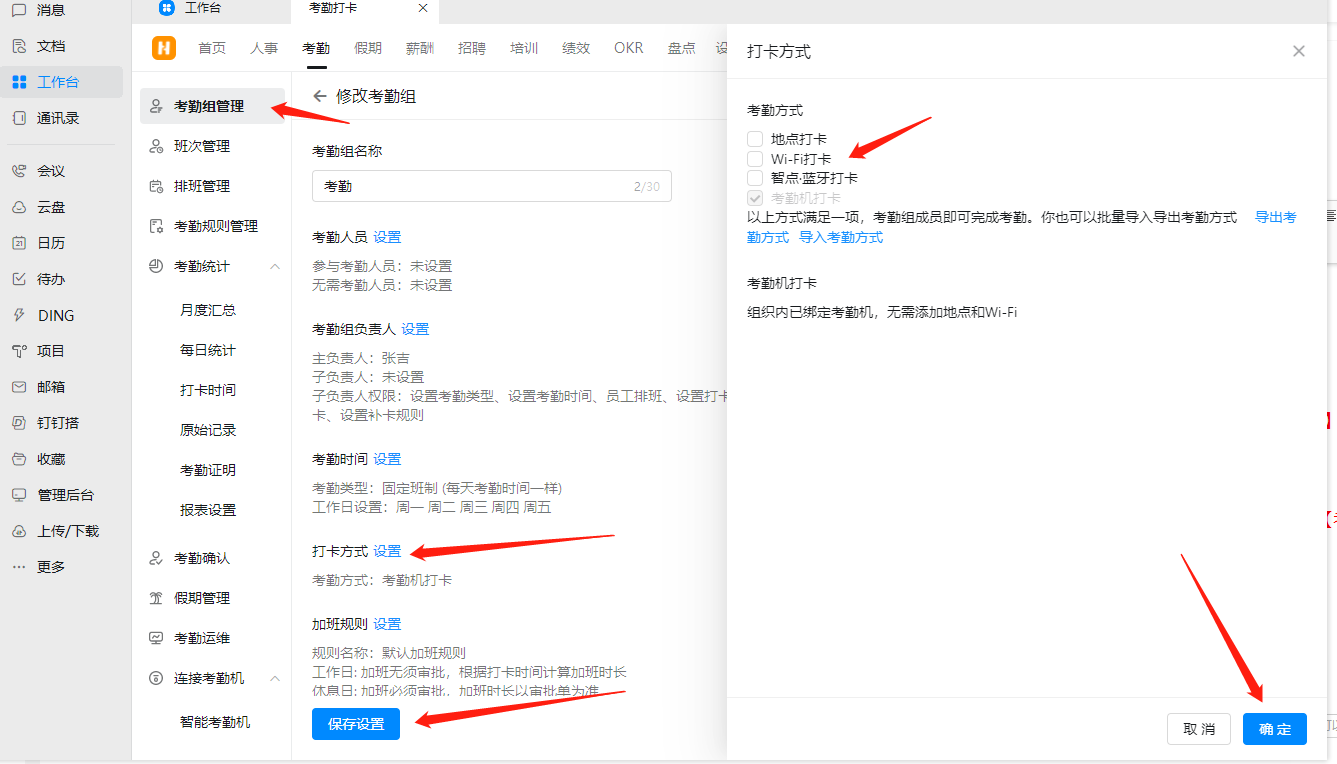The height and width of the screenshot is (764, 1337).
Task: Click the DING lightning icon
Action: tap(19, 315)
